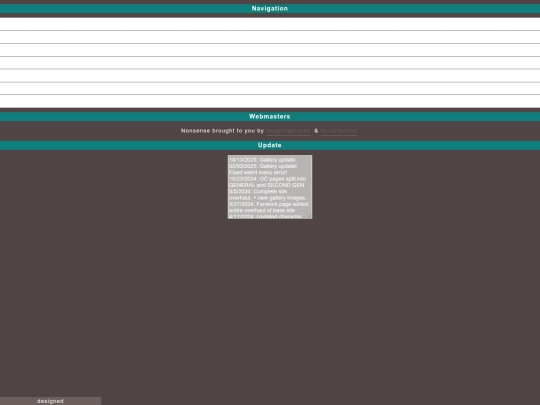
Task: Click the 'Nonsense brought to you by' text
Action: 222,131
